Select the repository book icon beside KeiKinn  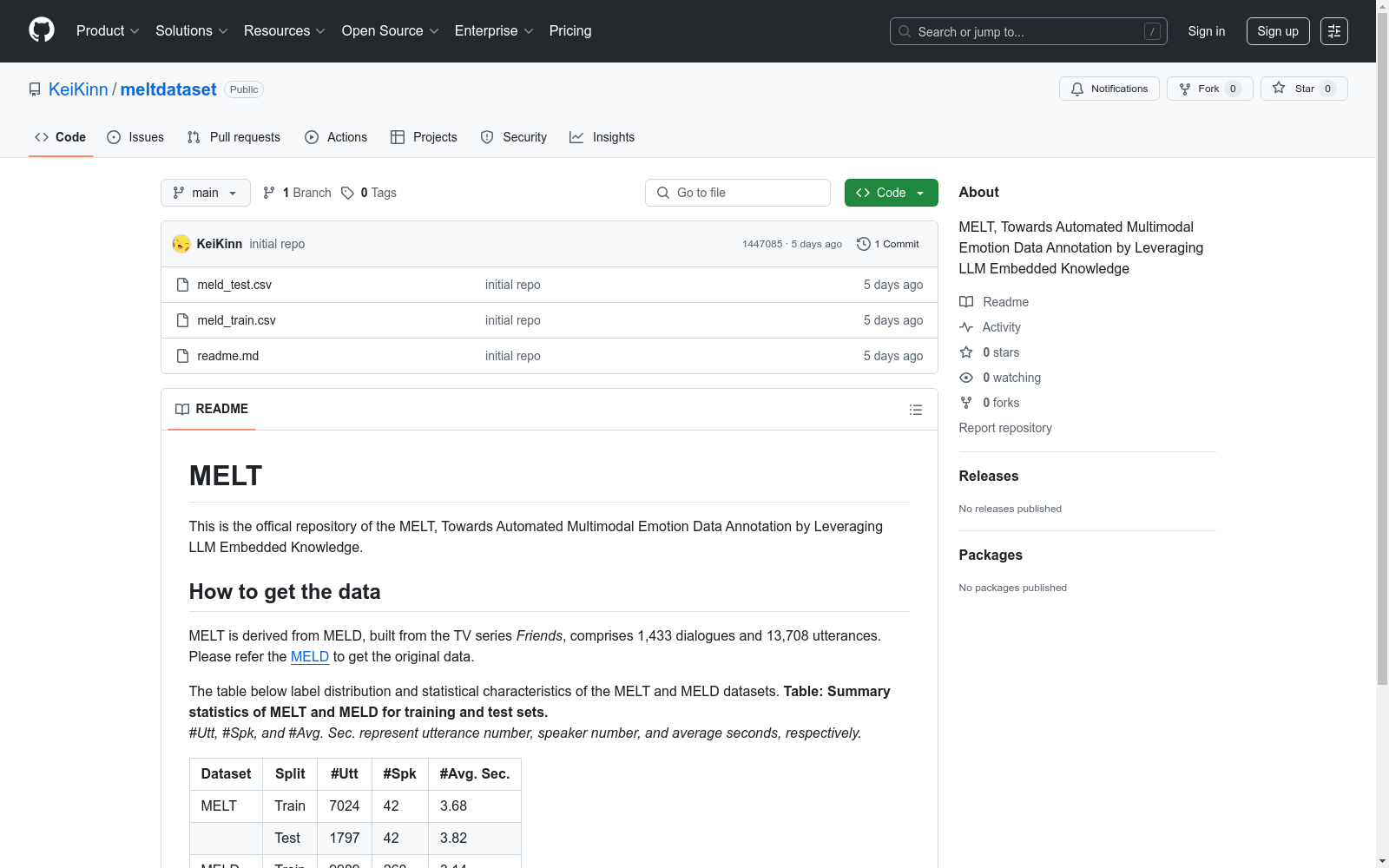pyautogui.click(x=35, y=89)
